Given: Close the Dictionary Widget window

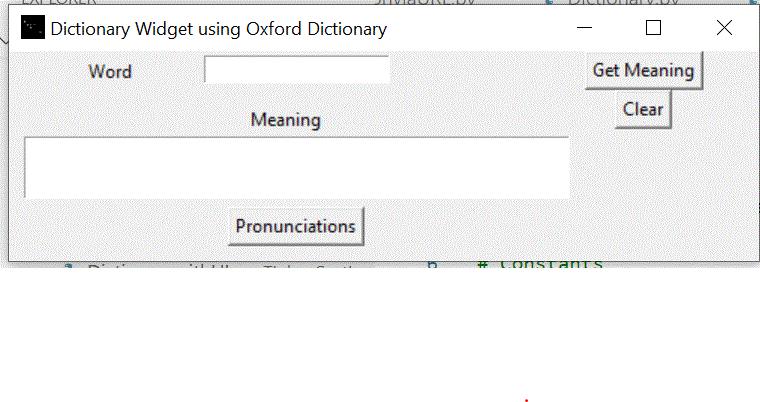Looking at the screenshot, I should tap(724, 28).
